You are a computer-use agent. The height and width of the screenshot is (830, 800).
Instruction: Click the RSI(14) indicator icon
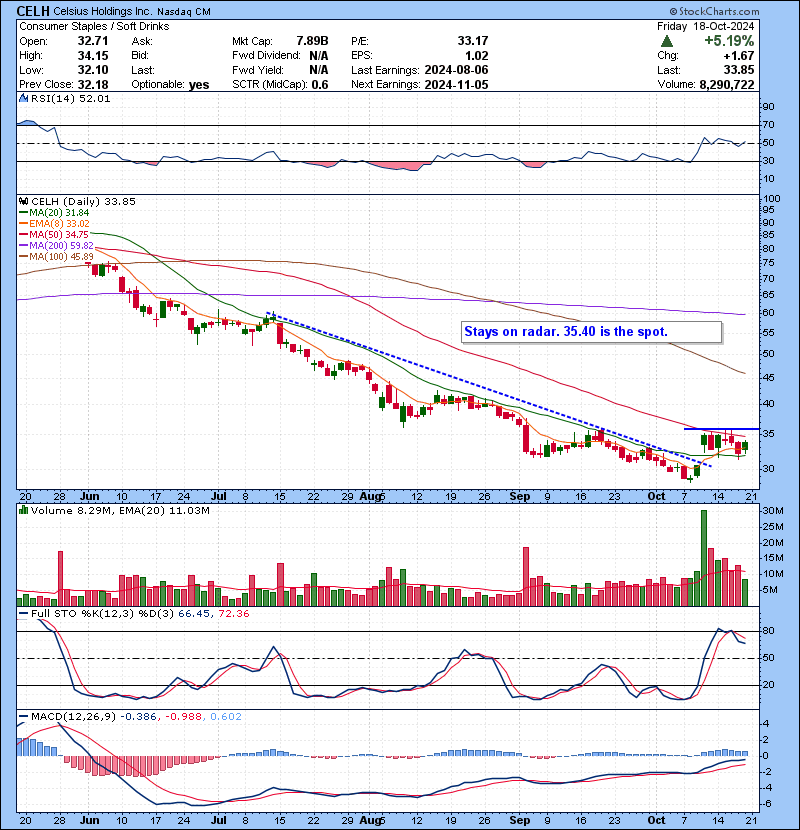pos(23,98)
